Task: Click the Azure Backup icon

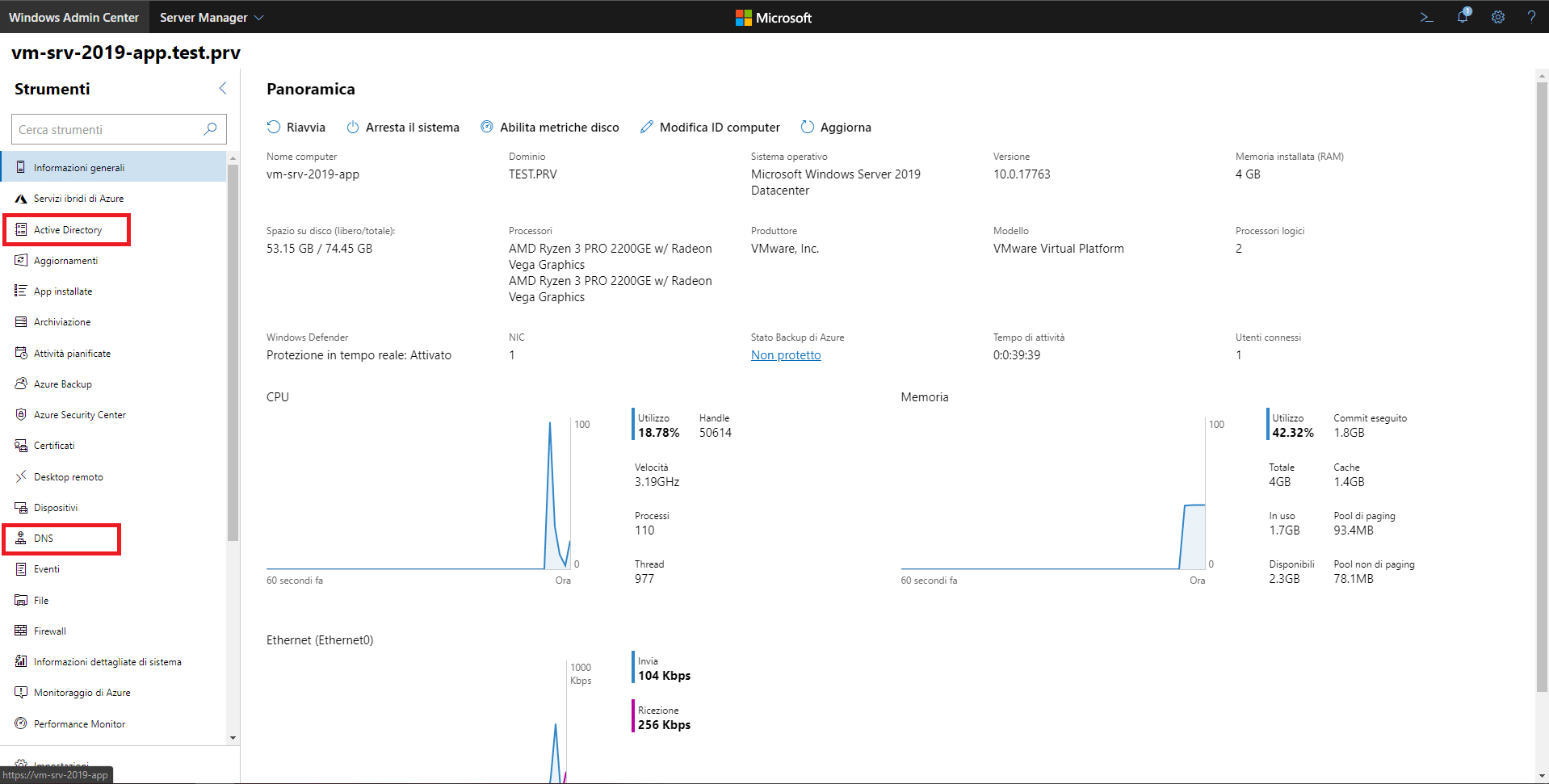Action: [x=21, y=384]
